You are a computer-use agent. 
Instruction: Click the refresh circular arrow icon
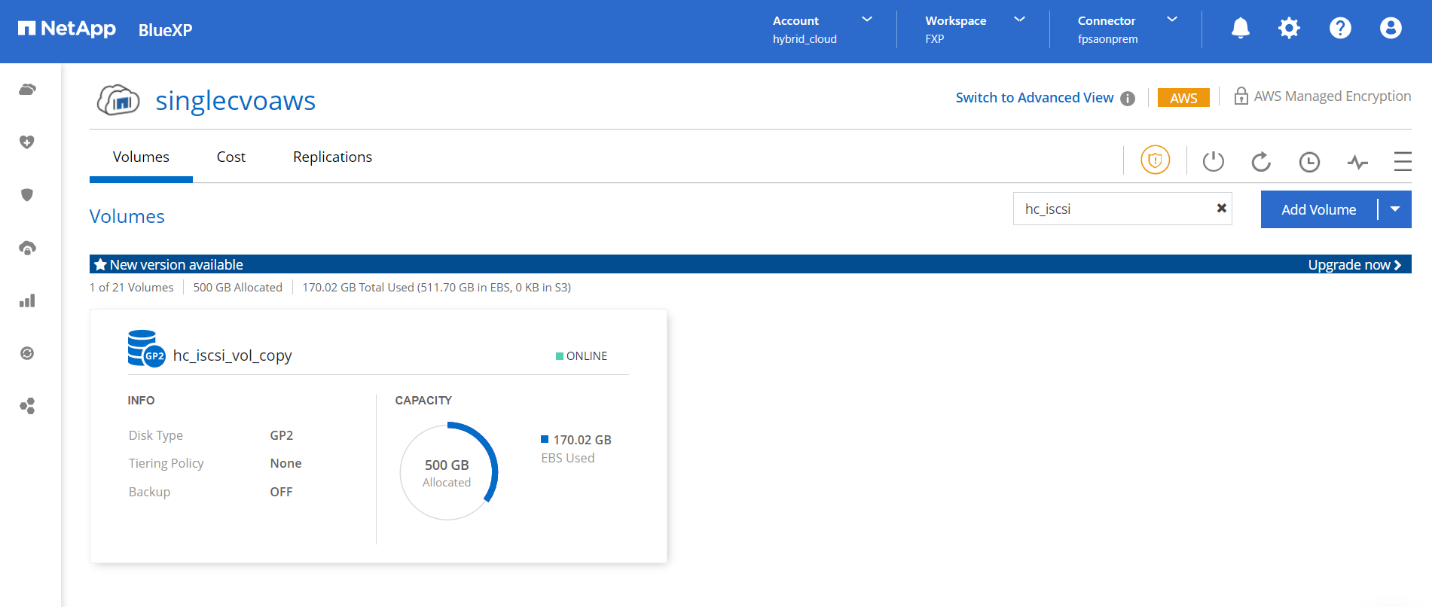pos(1261,161)
